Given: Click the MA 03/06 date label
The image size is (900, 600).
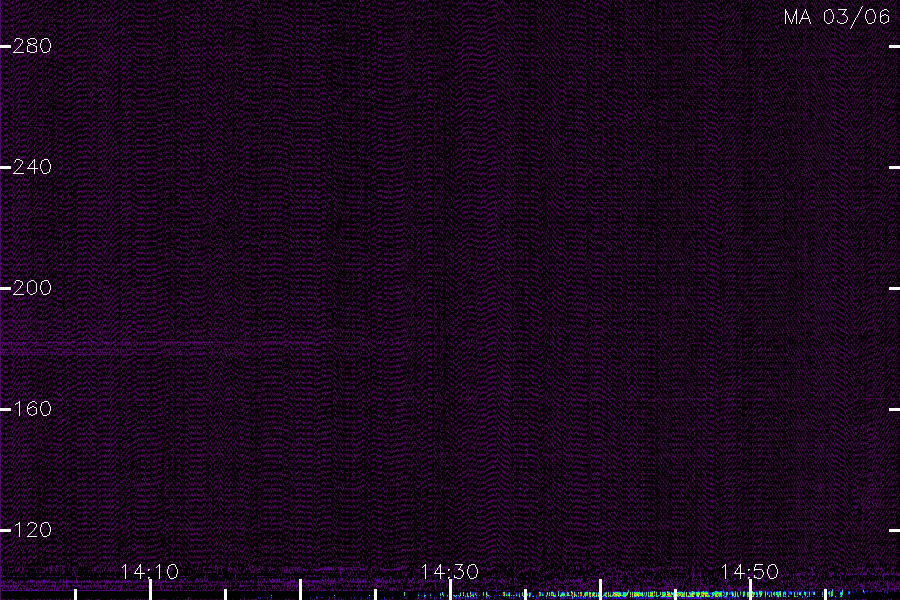Looking at the screenshot, I should (836, 17).
